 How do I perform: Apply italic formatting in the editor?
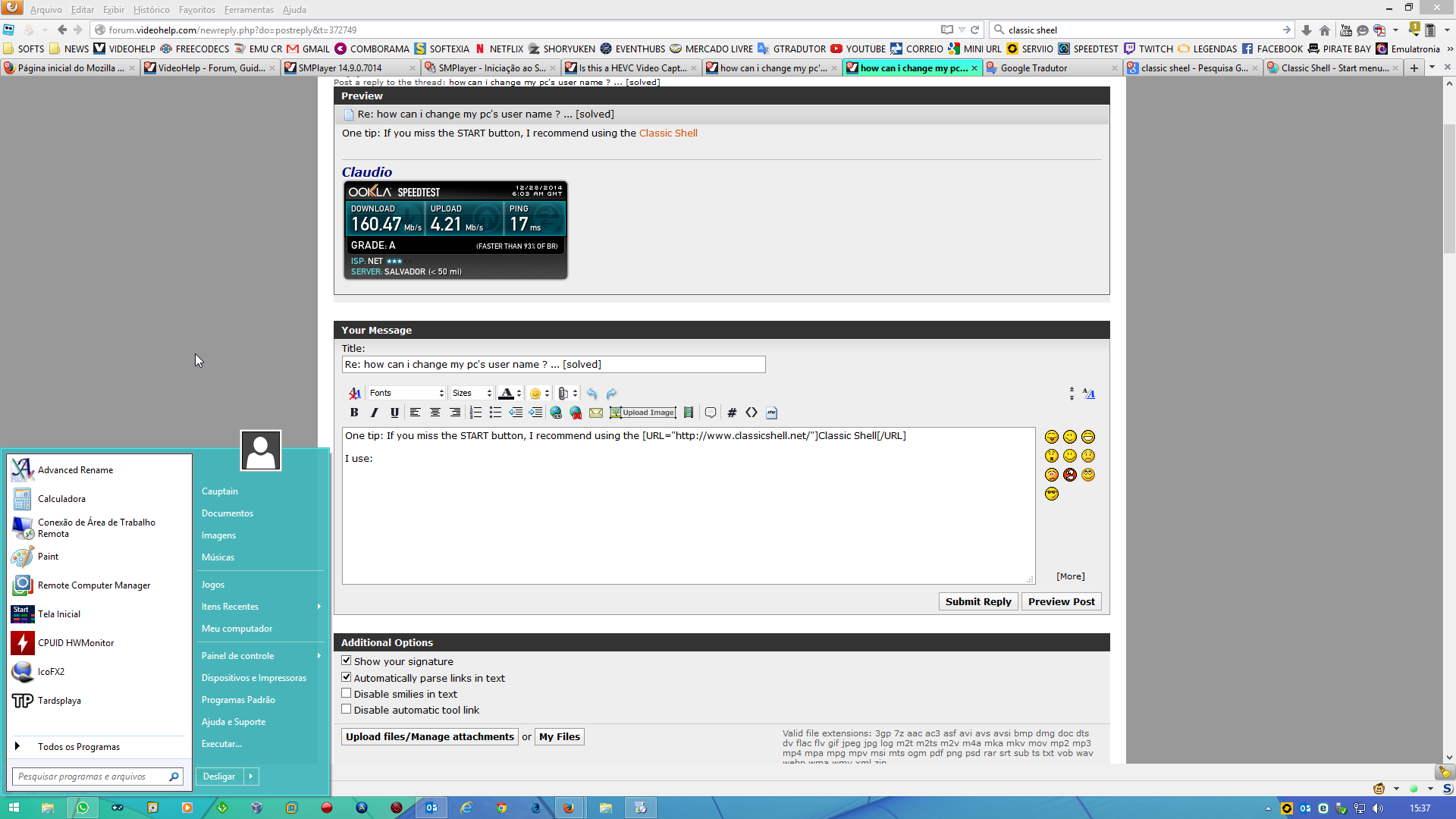(x=374, y=413)
